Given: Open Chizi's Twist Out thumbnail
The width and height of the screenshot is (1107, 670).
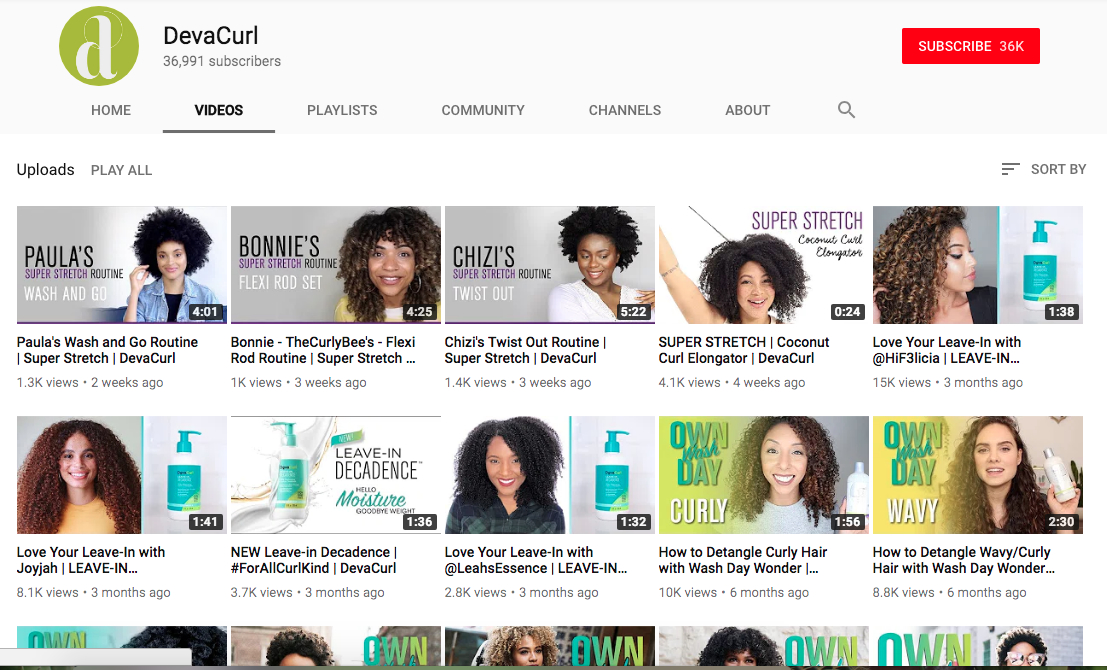Looking at the screenshot, I should (x=550, y=265).
